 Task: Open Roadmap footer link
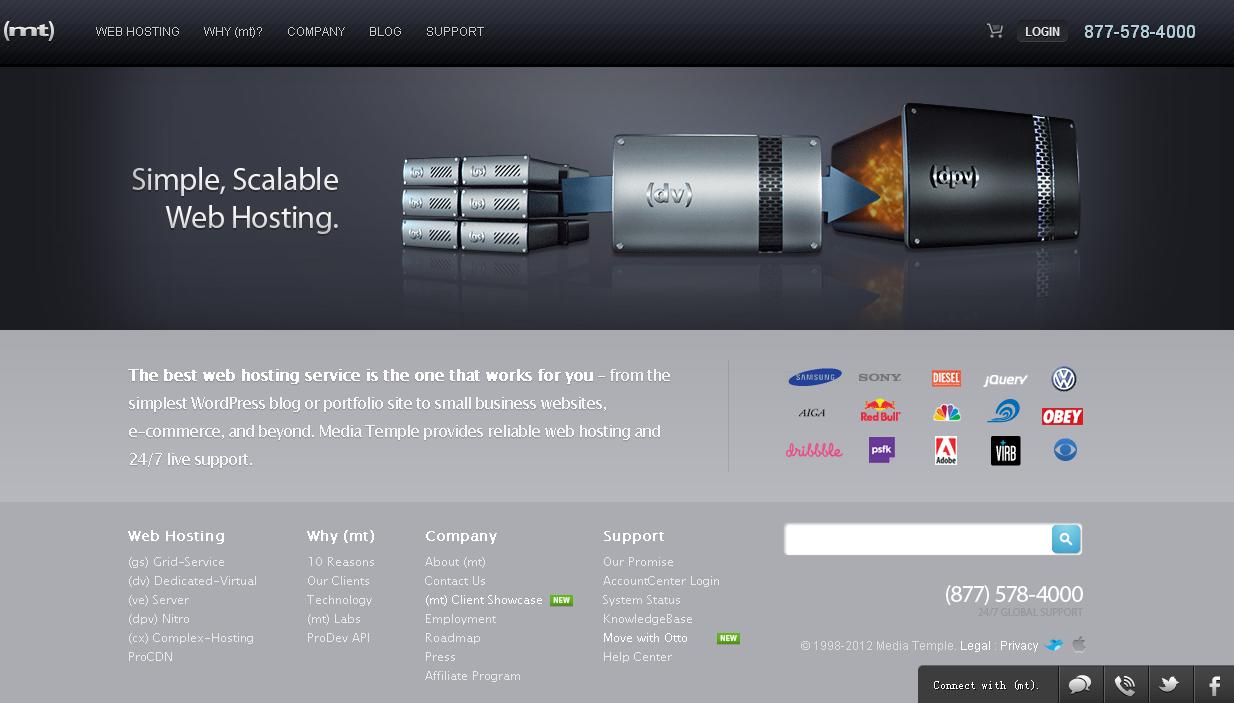pos(452,638)
